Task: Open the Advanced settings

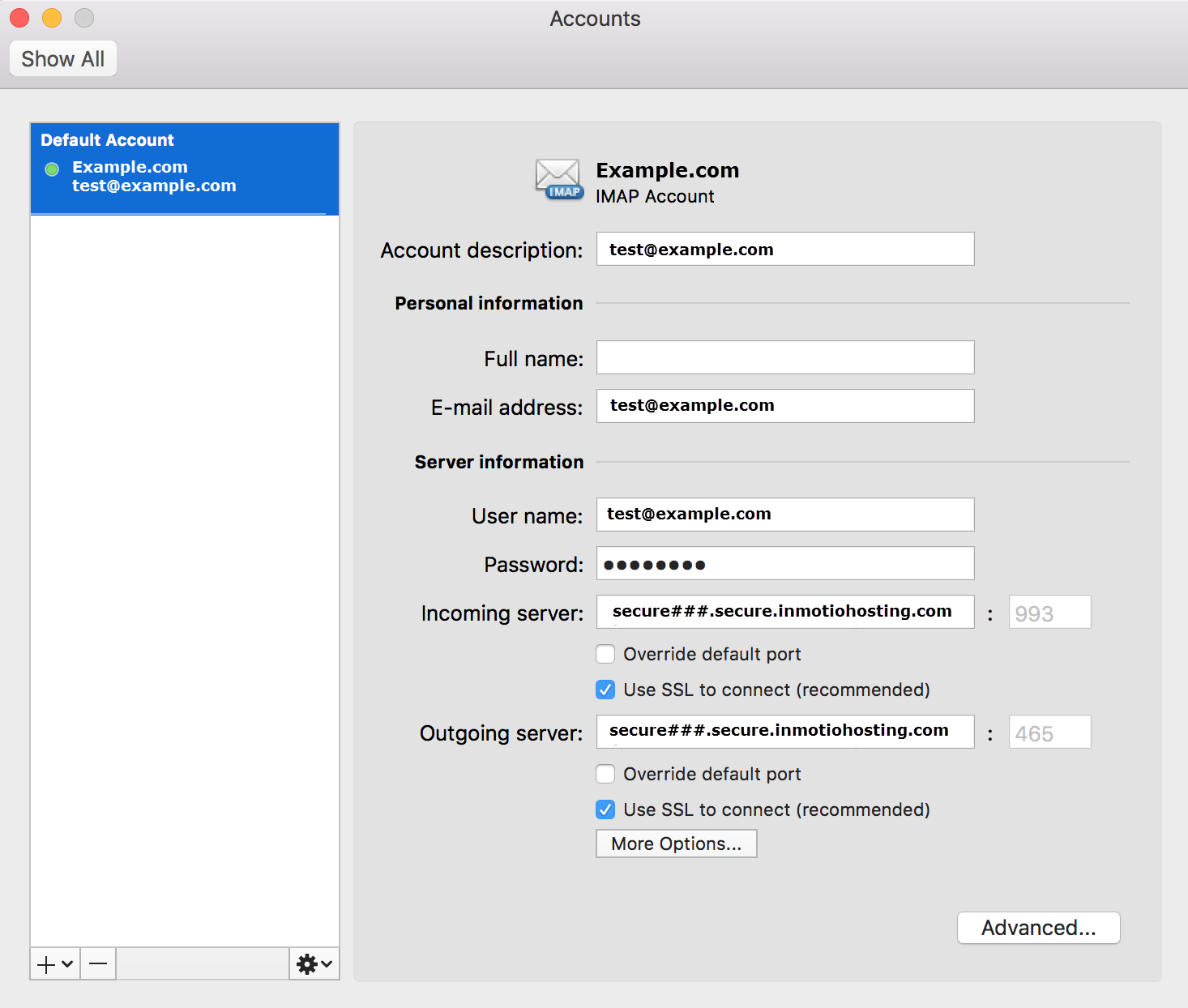Action: pyautogui.click(x=1038, y=928)
